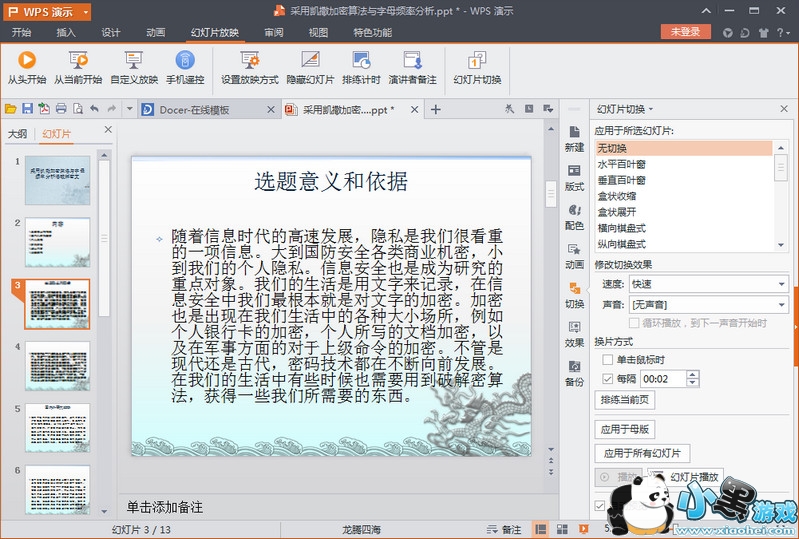The width and height of the screenshot is (799, 539).
Task: Click the 排练当前页 button
Action: 625,400
